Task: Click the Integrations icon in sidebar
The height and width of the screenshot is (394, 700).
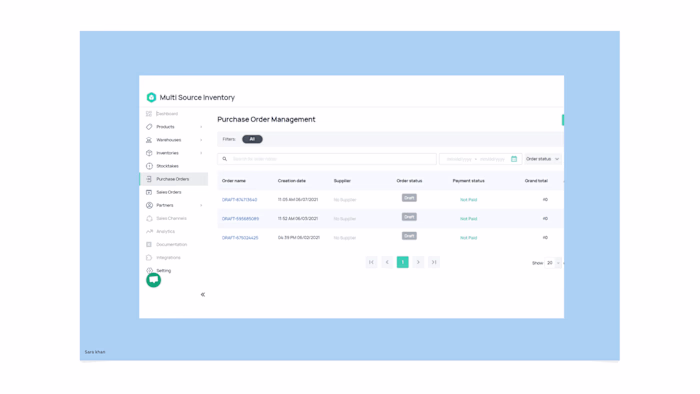Action: point(149,257)
